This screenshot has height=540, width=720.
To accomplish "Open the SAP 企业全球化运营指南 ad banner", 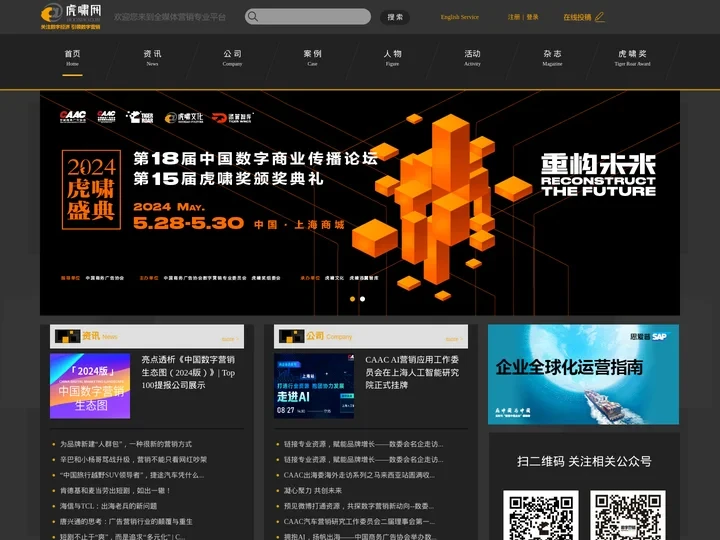I will click(583, 374).
